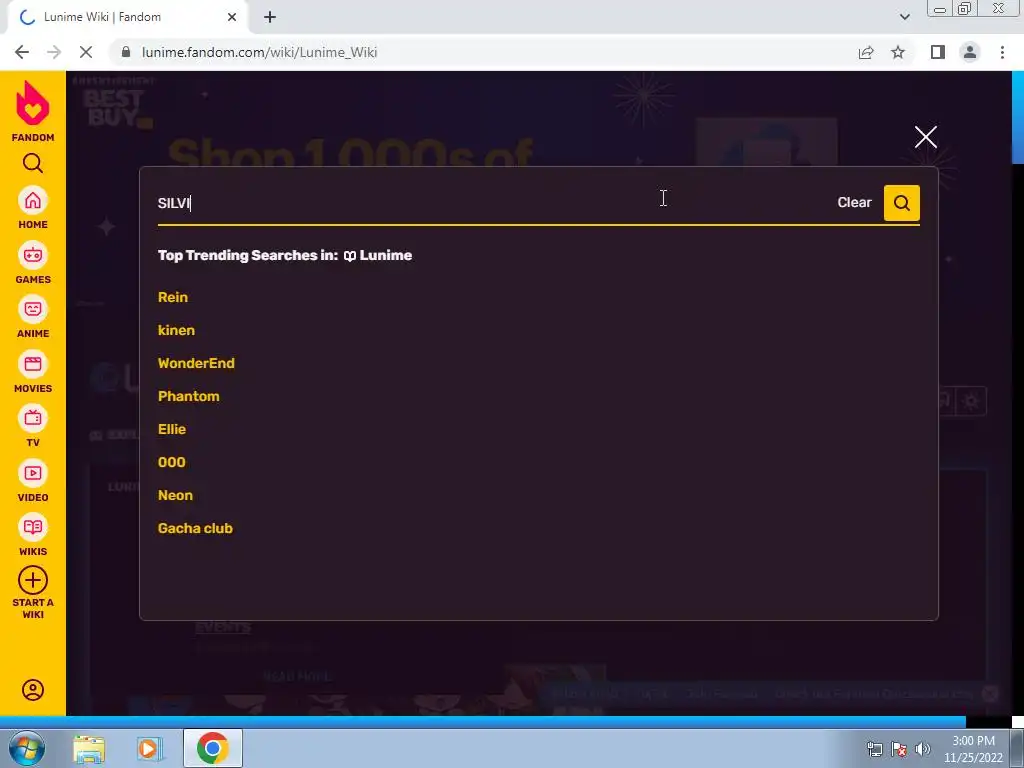Open Action Center flag icon

click(899, 749)
